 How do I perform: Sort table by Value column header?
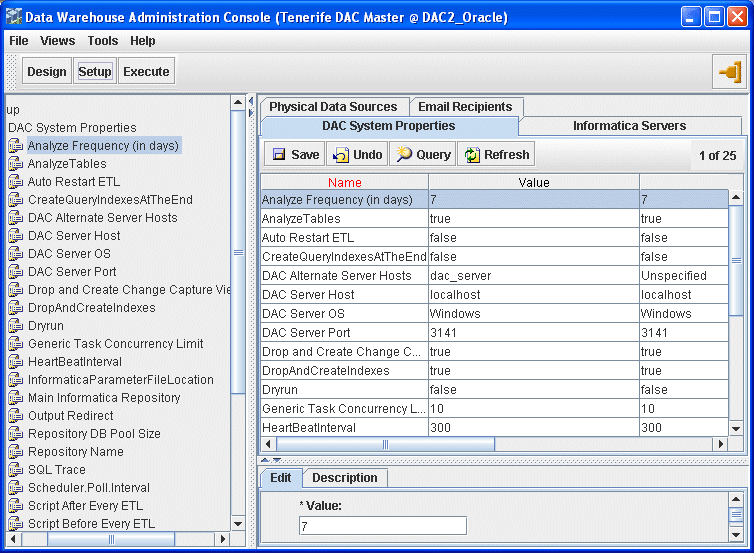(x=534, y=182)
